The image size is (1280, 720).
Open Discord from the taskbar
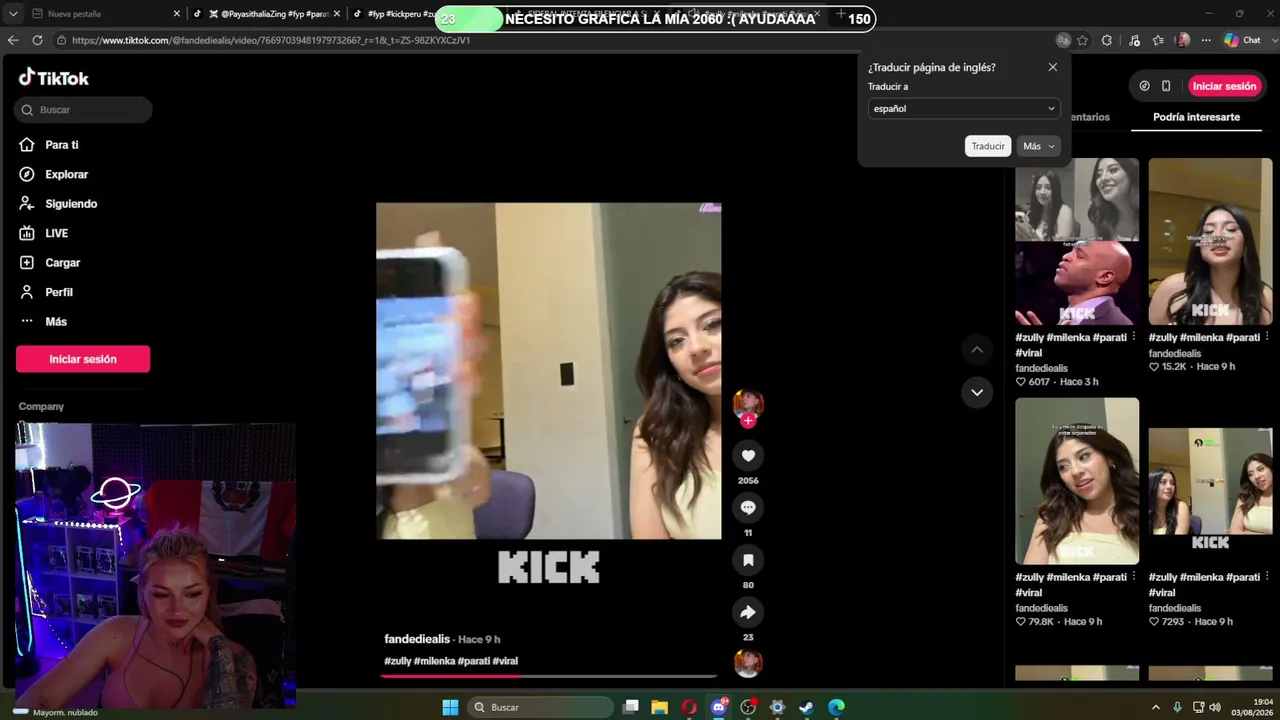(x=718, y=707)
